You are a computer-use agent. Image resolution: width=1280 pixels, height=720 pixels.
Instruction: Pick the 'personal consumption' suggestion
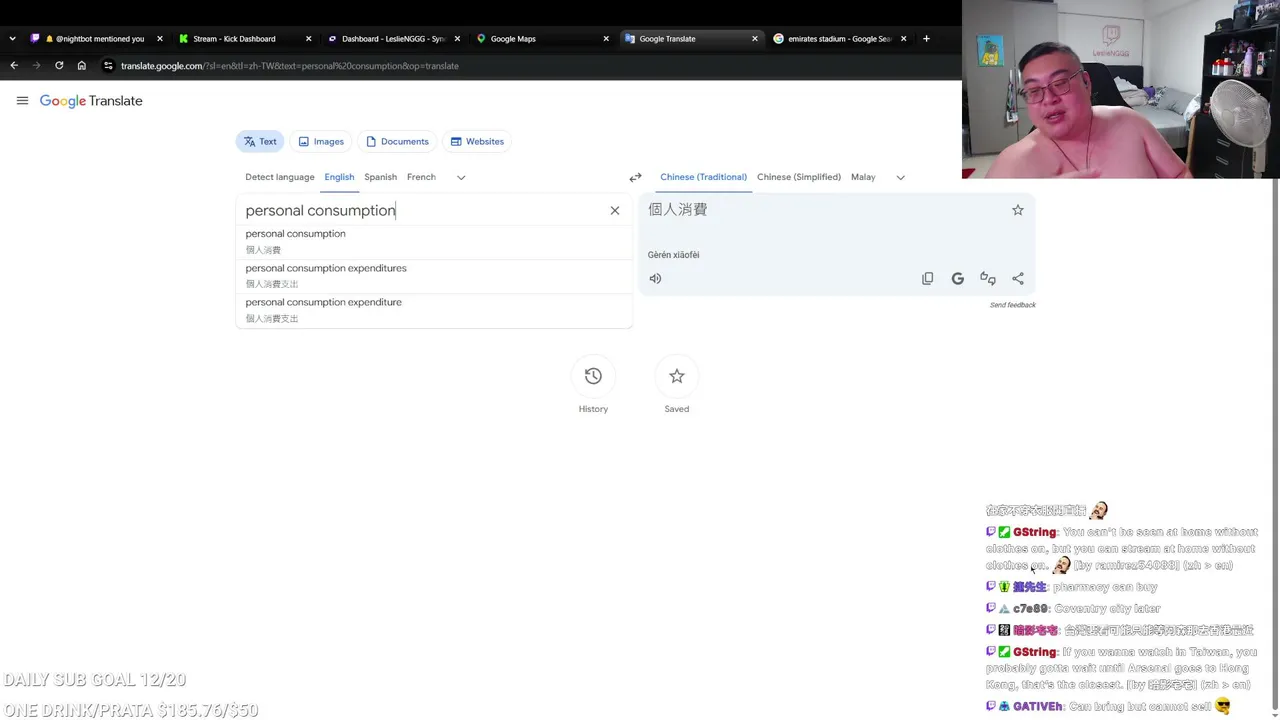[434, 242]
